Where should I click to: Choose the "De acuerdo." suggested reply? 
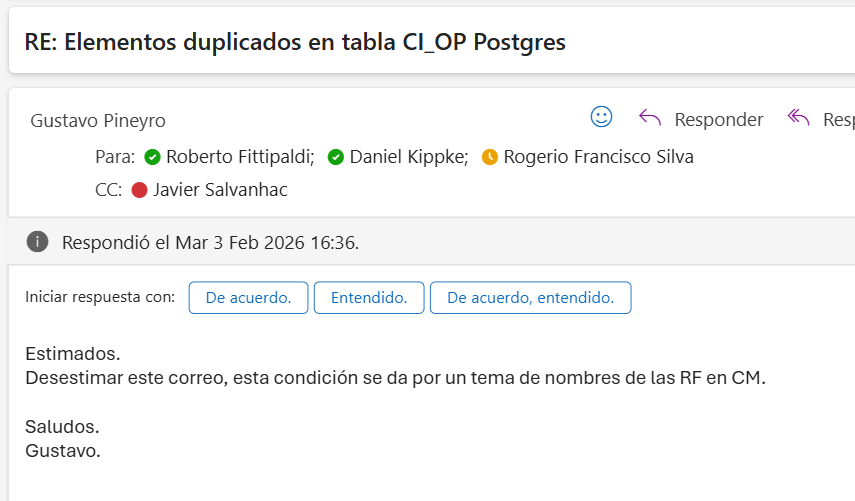pyautogui.click(x=248, y=298)
